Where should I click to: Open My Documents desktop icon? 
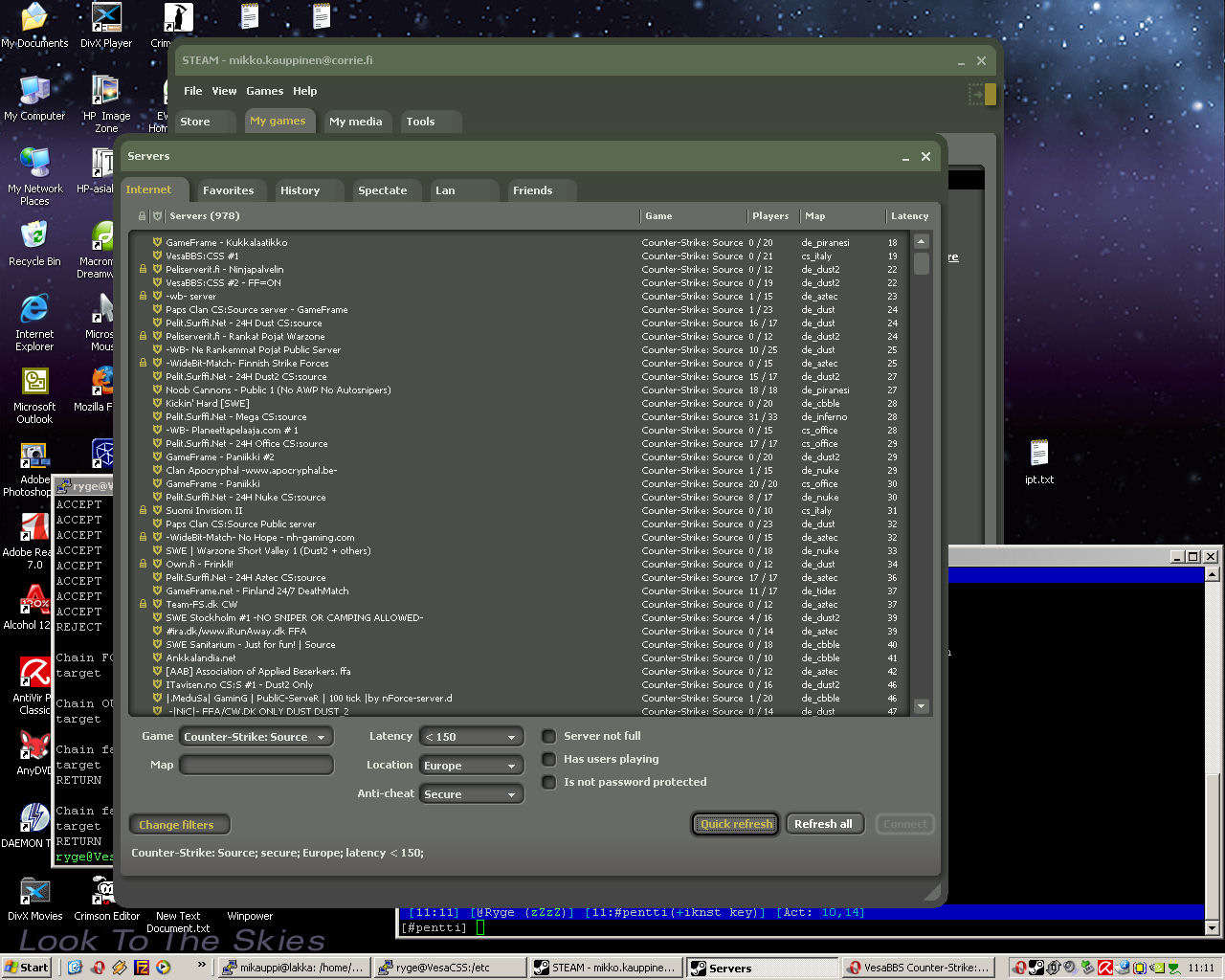(x=34, y=26)
